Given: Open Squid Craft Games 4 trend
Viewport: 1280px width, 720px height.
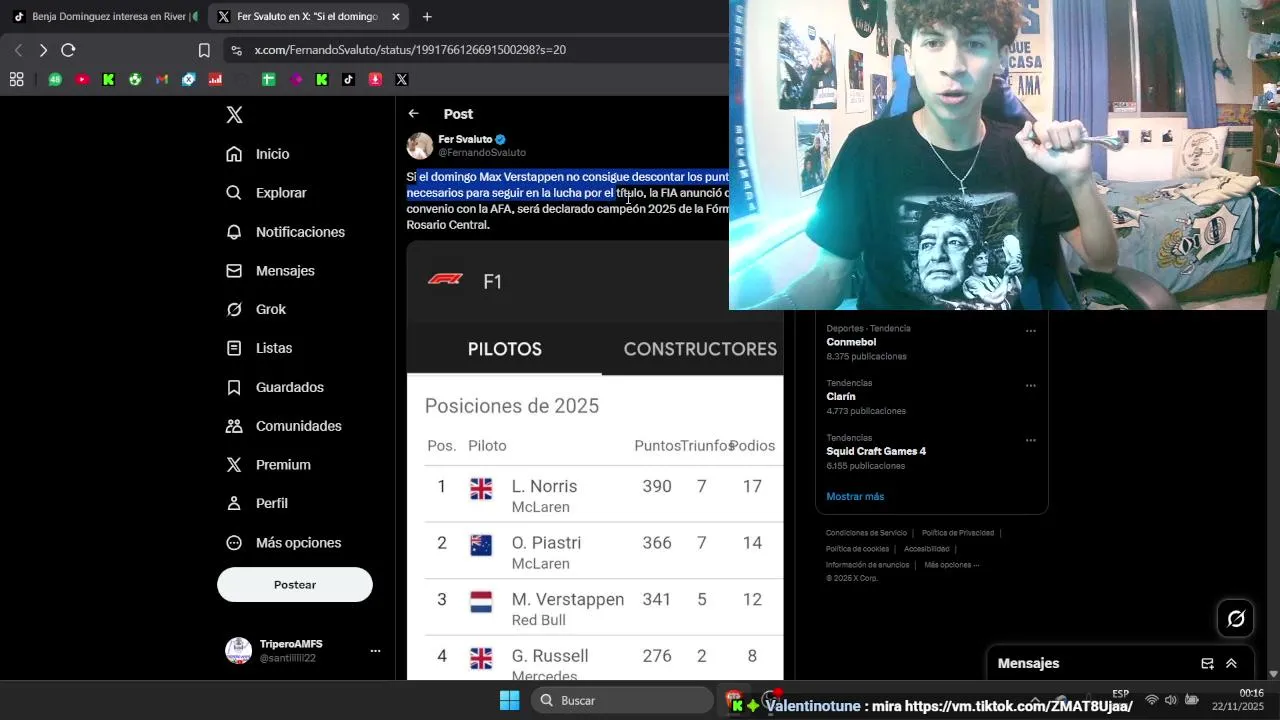Looking at the screenshot, I should point(876,452).
